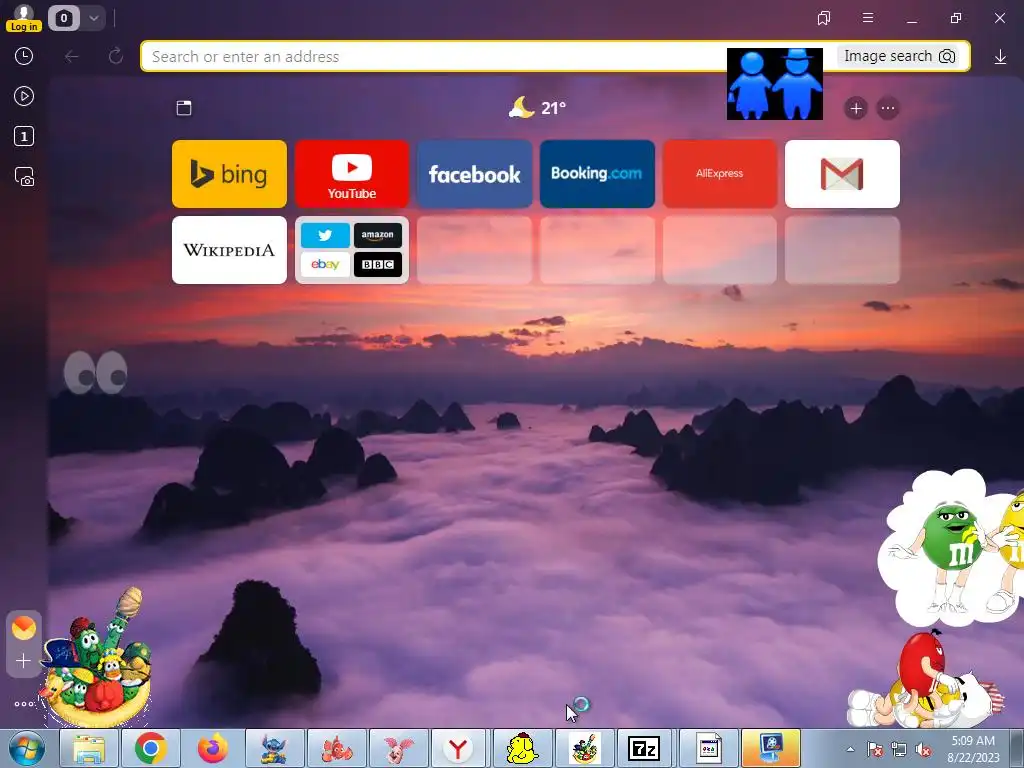Open the history clock icon in sidebar
The image size is (1024, 768).
[24, 56]
